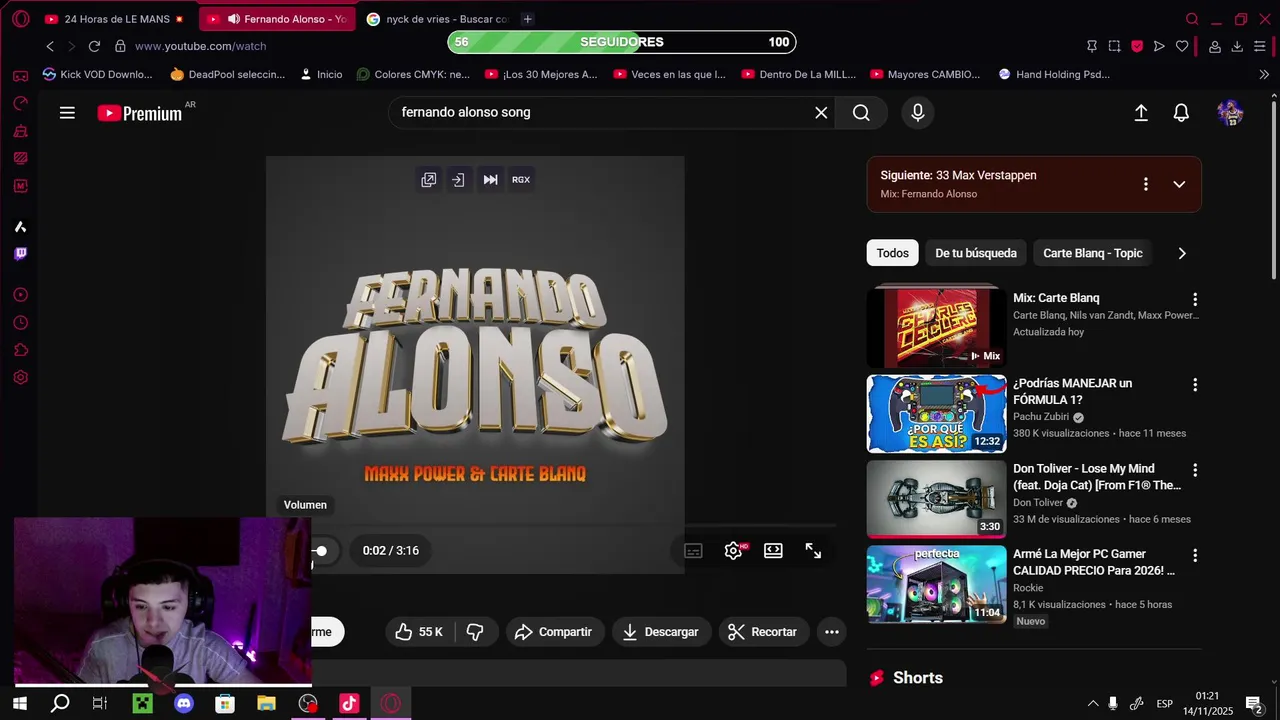Open Windows Start menu
1280x720 pixels.
click(x=19, y=704)
